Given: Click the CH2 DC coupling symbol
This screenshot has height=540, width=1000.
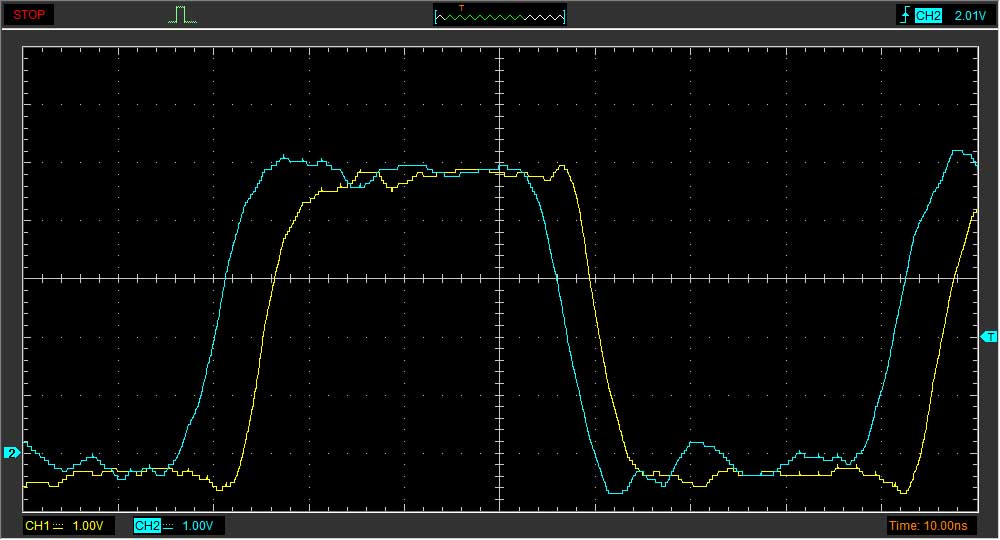Looking at the screenshot, I should click(168, 525).
